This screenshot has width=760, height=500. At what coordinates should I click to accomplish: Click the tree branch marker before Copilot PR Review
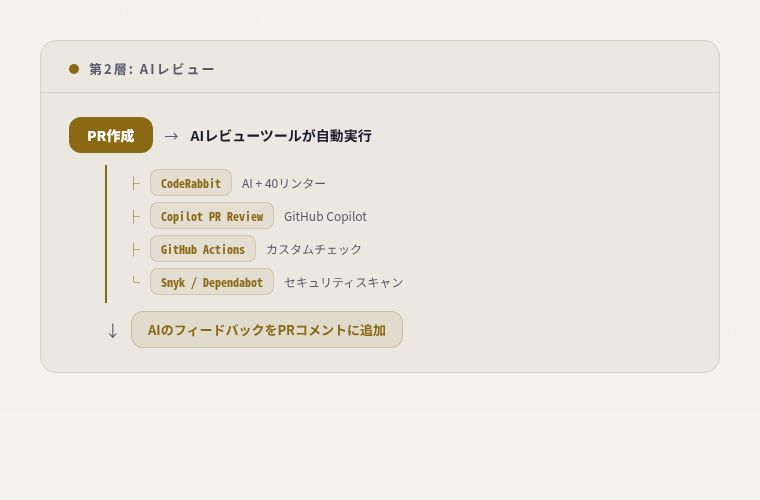[136, 216]
